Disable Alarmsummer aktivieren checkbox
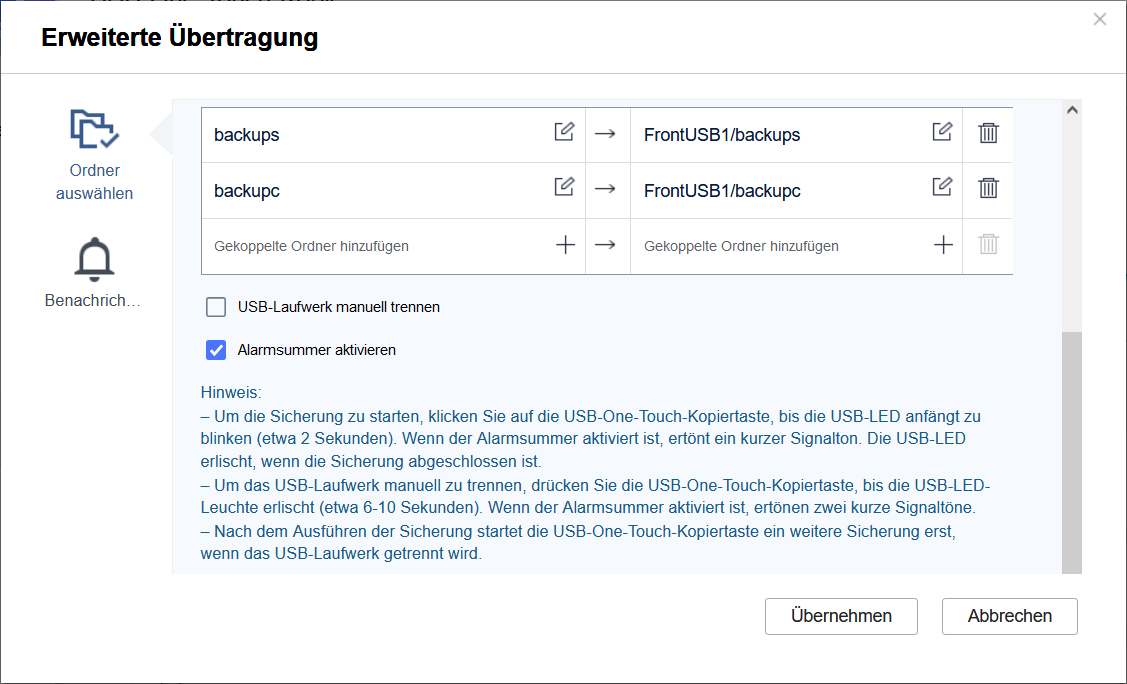This screenshot has height=684, width=1127. tap(216, 350)
